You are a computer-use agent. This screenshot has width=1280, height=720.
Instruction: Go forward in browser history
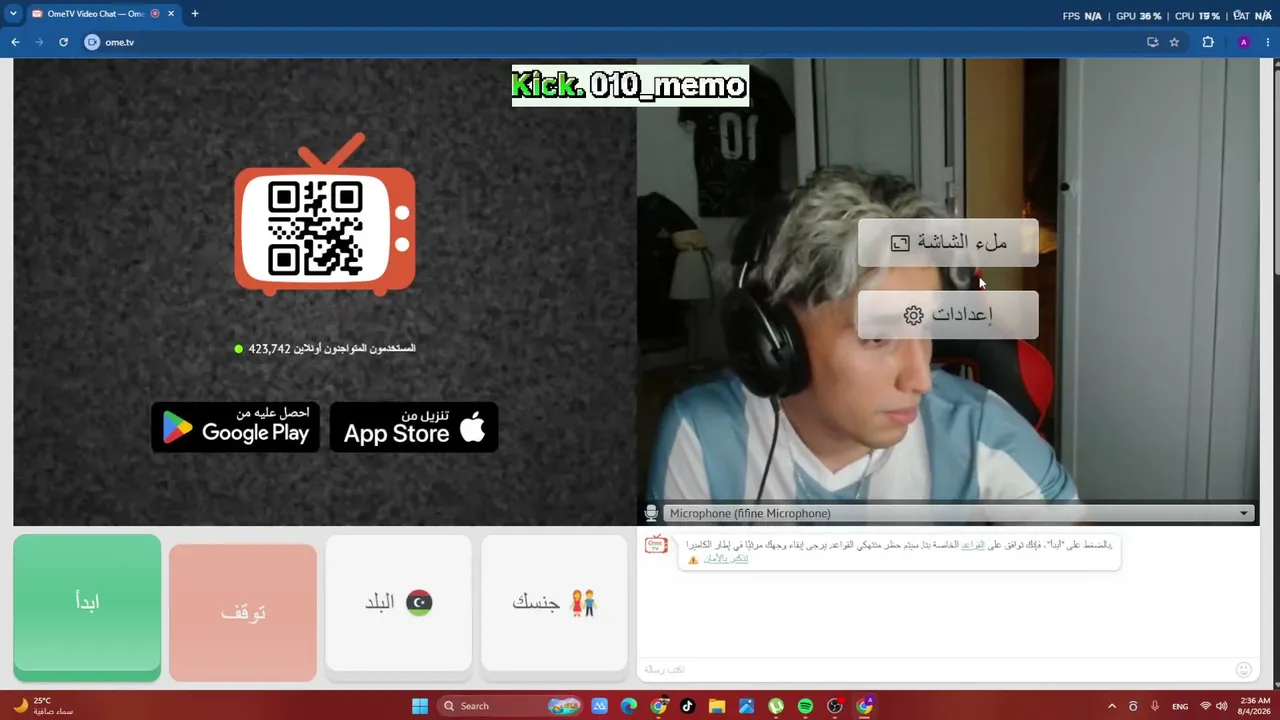point(39,42)
